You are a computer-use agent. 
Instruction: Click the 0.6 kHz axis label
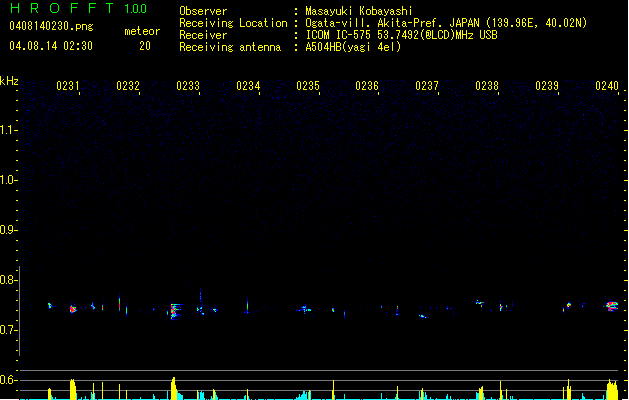[8, 380]
